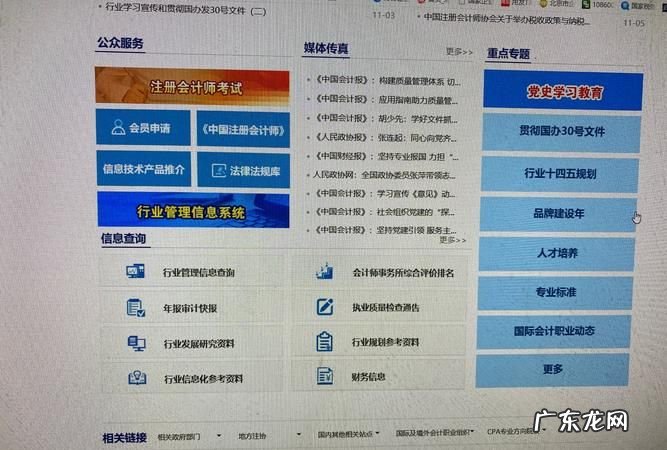Open news 《中国会计报》:社会组织党建
The width and height of the screenshot is (667, 450).
[385, 212]
